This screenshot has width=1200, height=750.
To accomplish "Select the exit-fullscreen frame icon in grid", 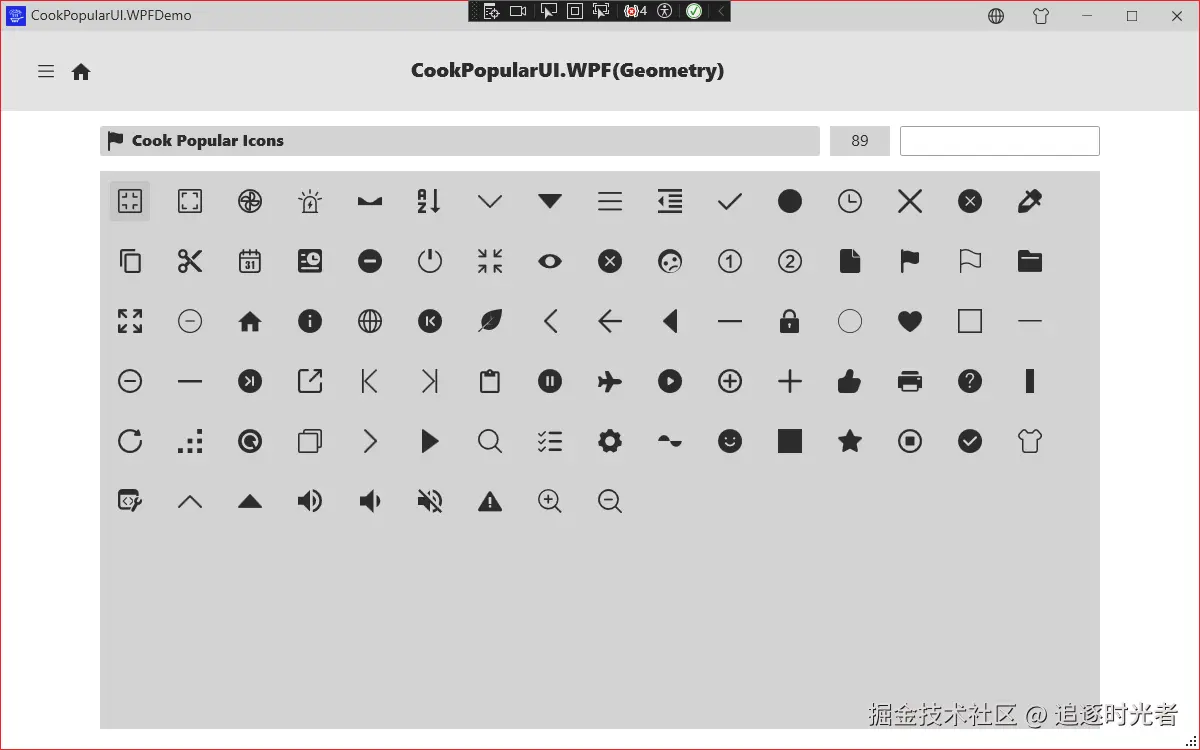I will click(130, 201).
